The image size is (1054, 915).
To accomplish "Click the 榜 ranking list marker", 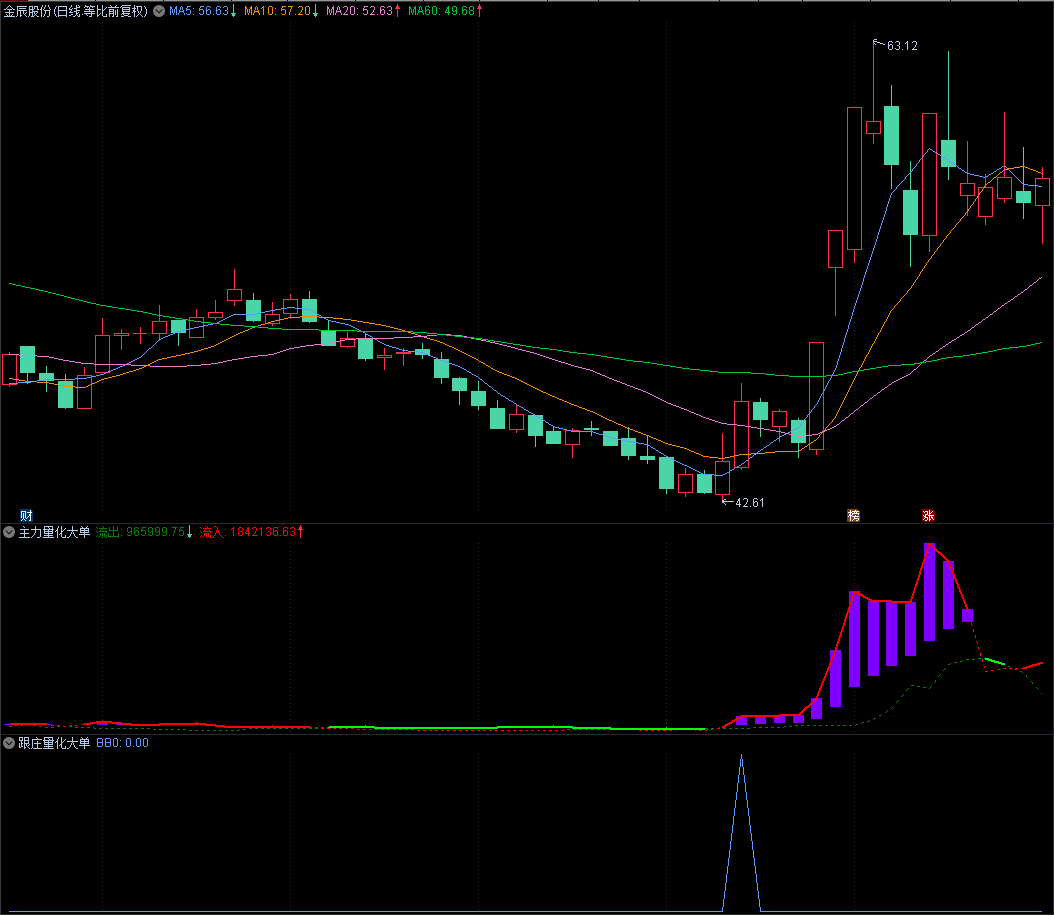I will tap(853, 516).
